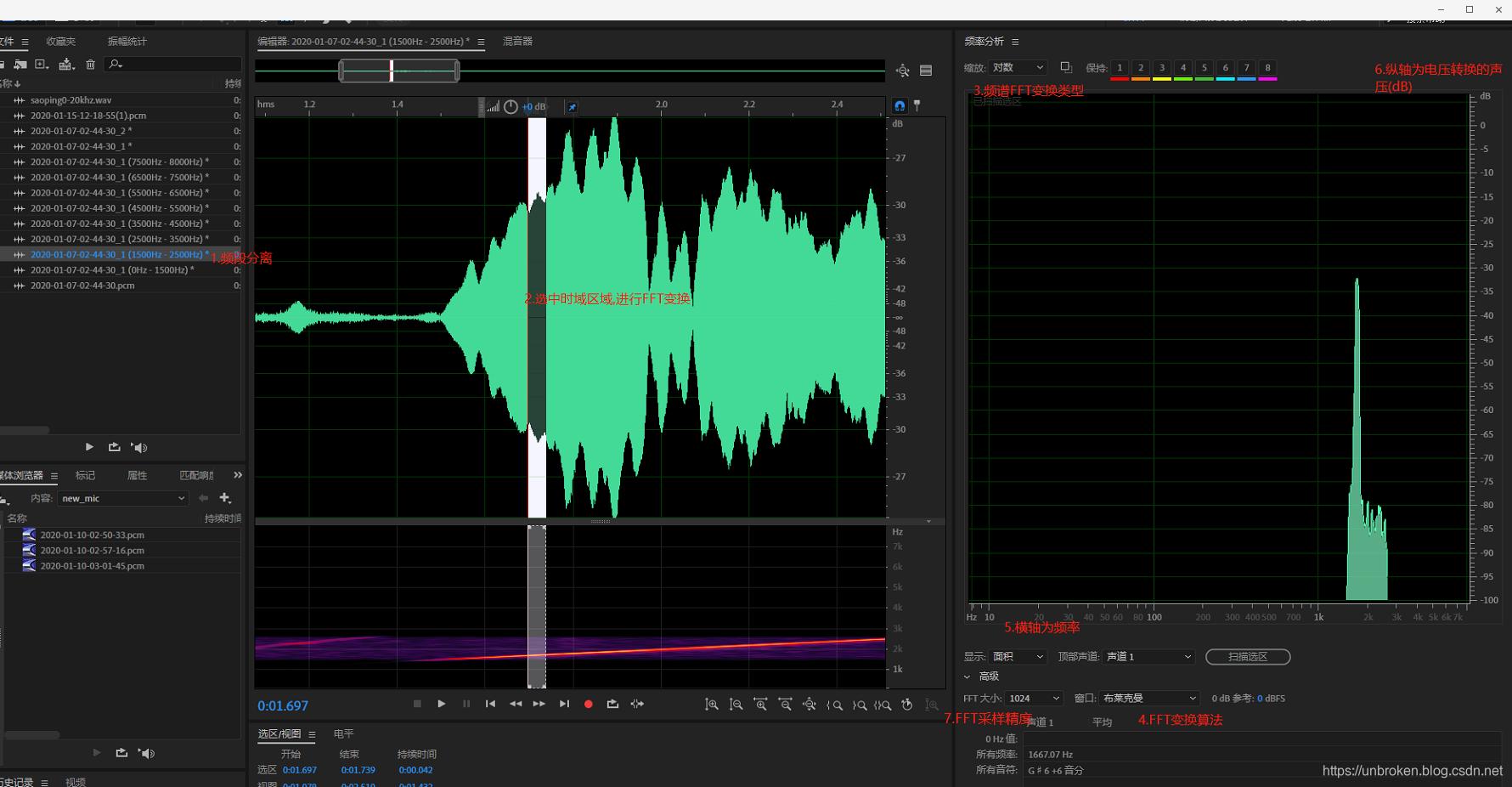The height and width of the screenshot is (787, 1512).
Task: Open the 窗口 window function dropdown
Action: 1148,699
